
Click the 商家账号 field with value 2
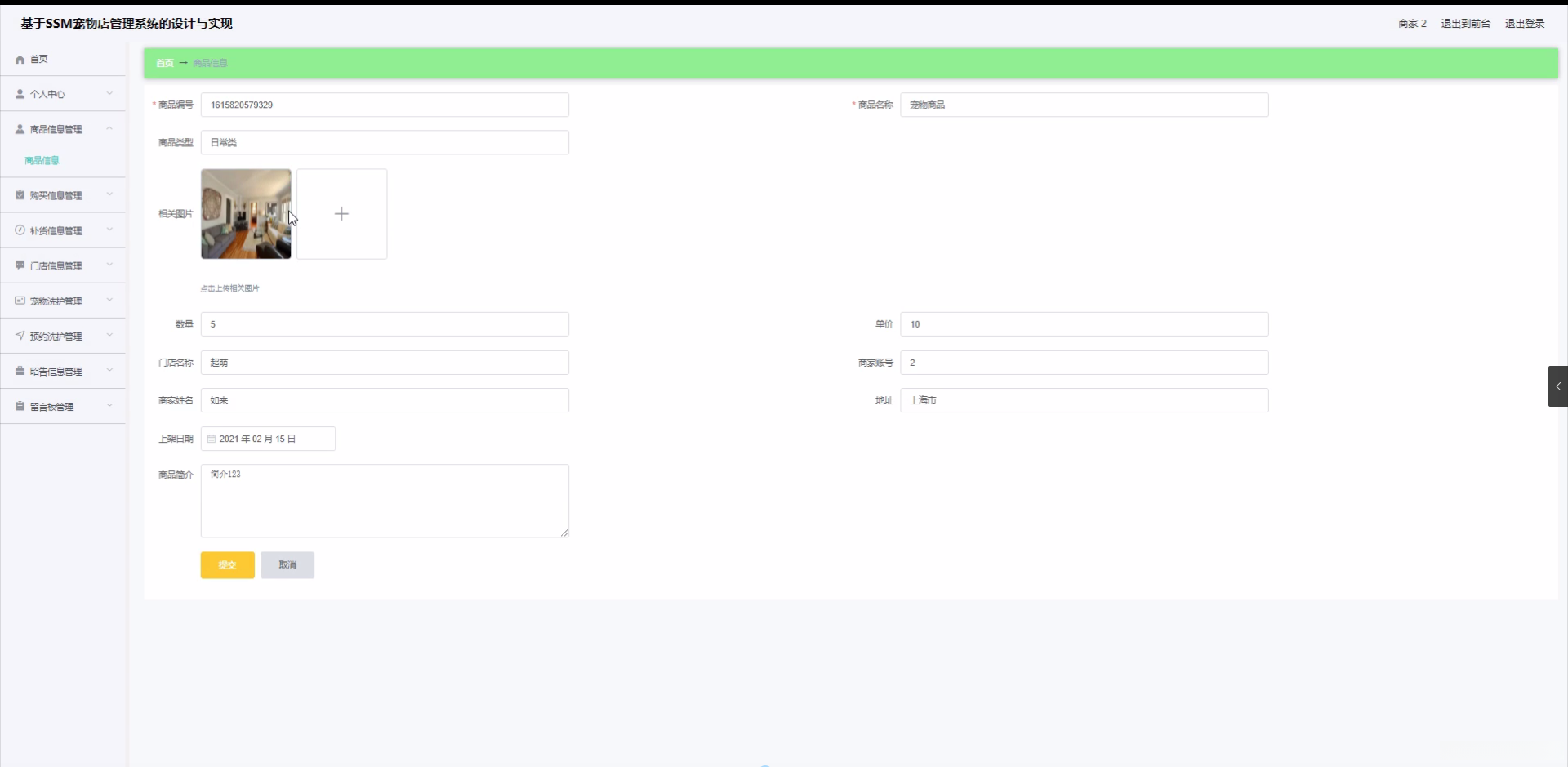tap(1085, 363)
